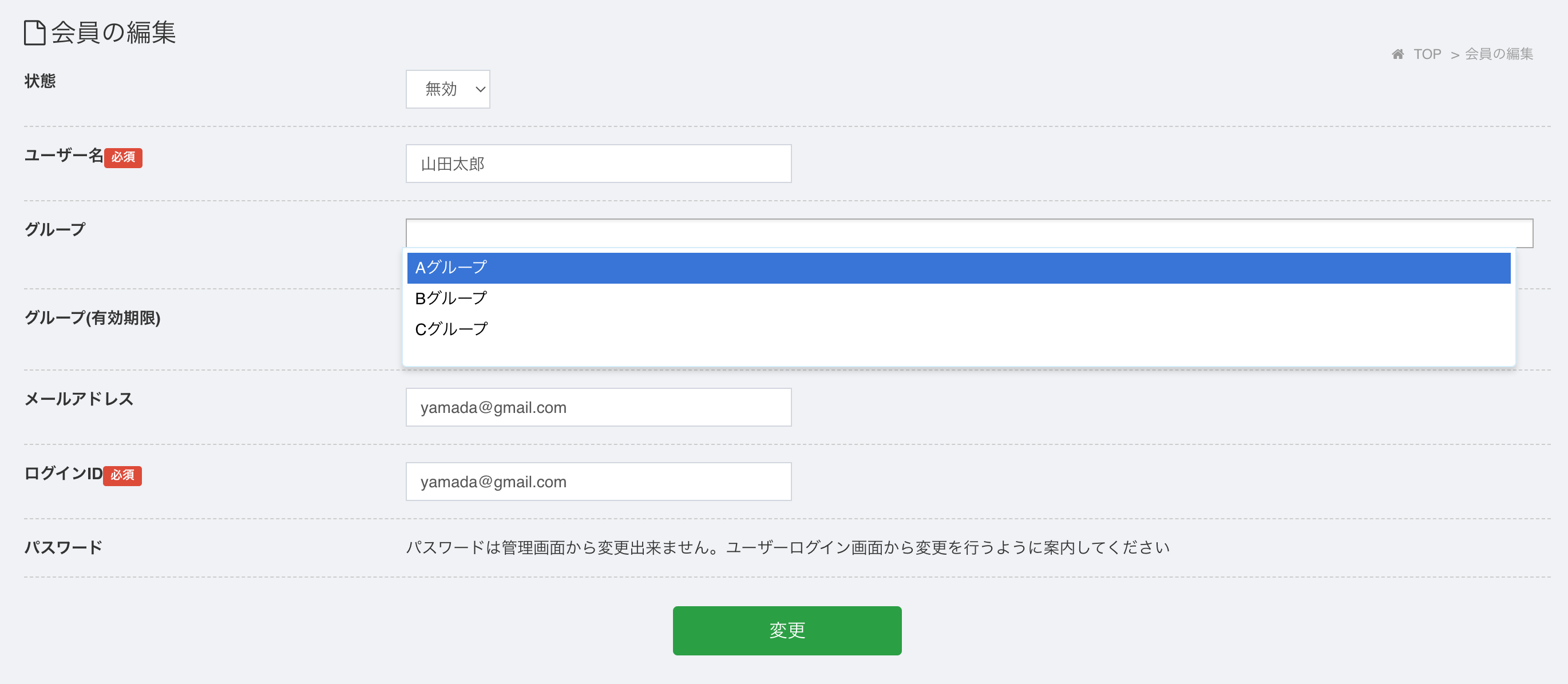Click the パスワード notice text
Screen dimensions: 1568x684
pyautogui.click(x=787, y=548)
